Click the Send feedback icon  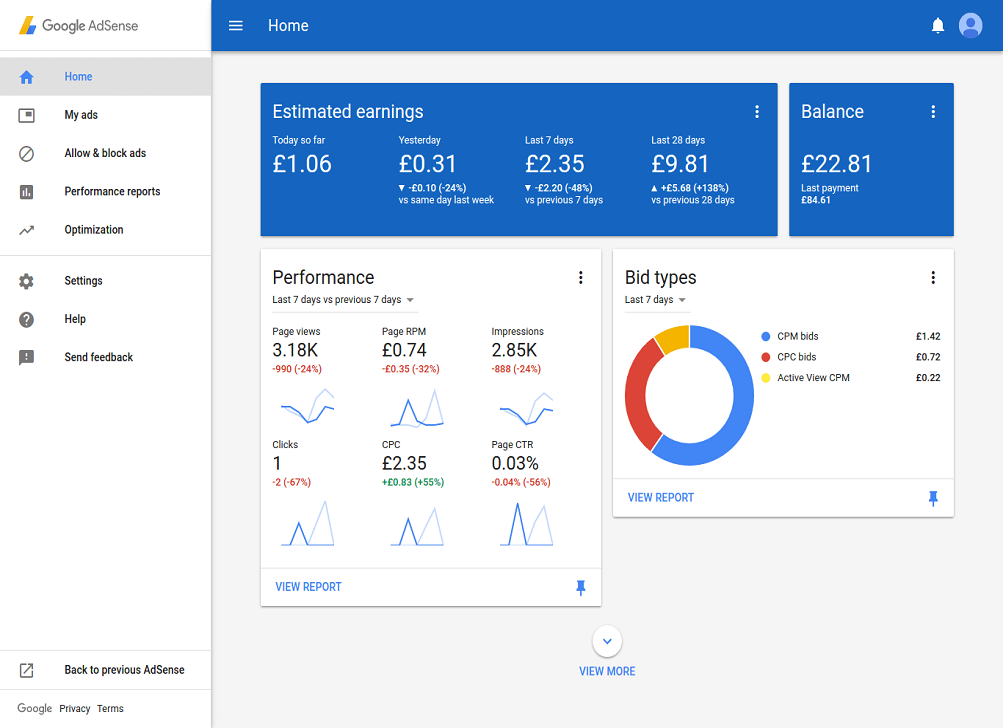[28, 357]
